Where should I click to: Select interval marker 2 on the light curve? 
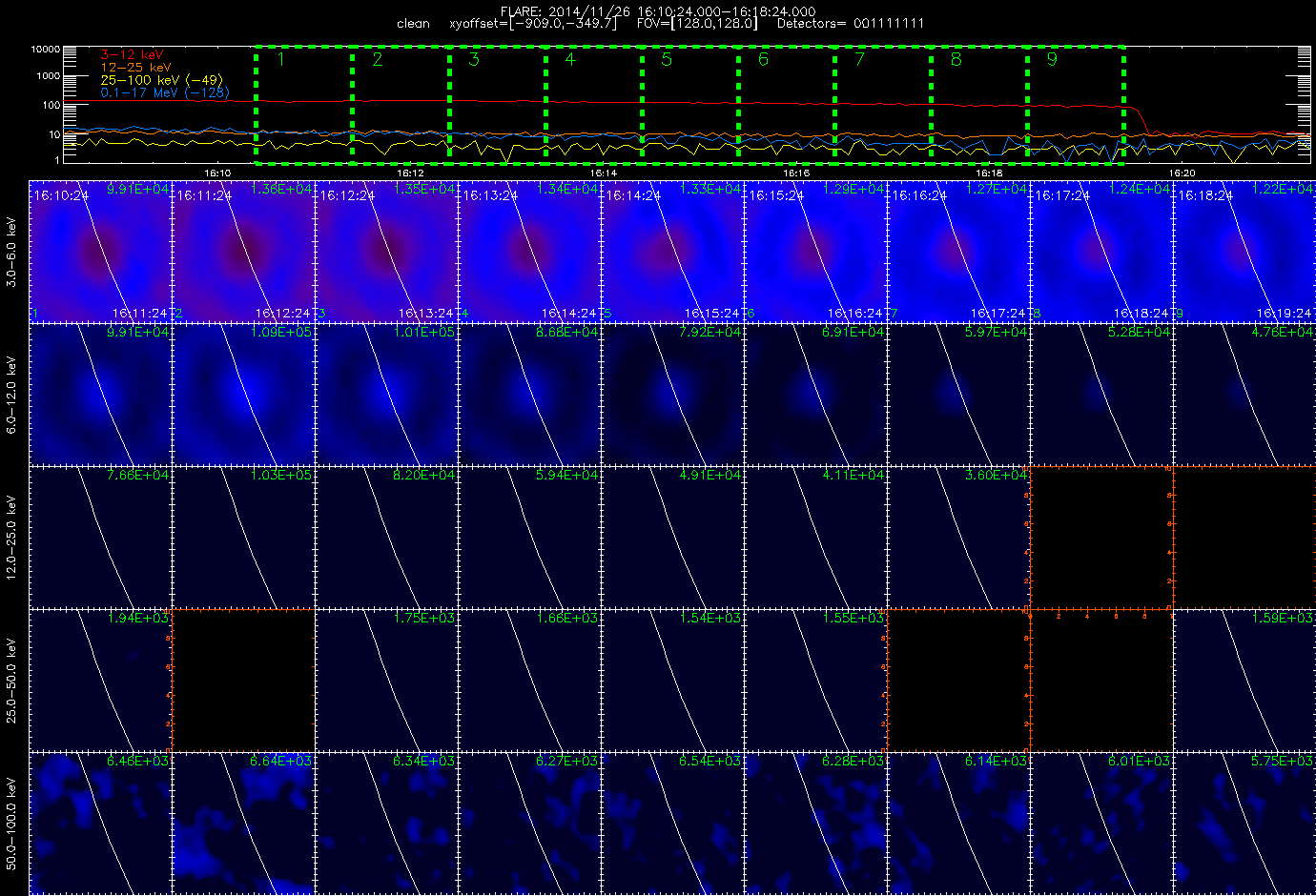(378, 60)
